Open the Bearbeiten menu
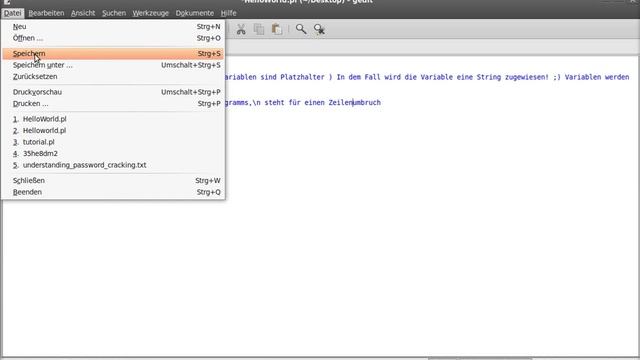This screenshot has width=640, height=360. tap(46, 13)
